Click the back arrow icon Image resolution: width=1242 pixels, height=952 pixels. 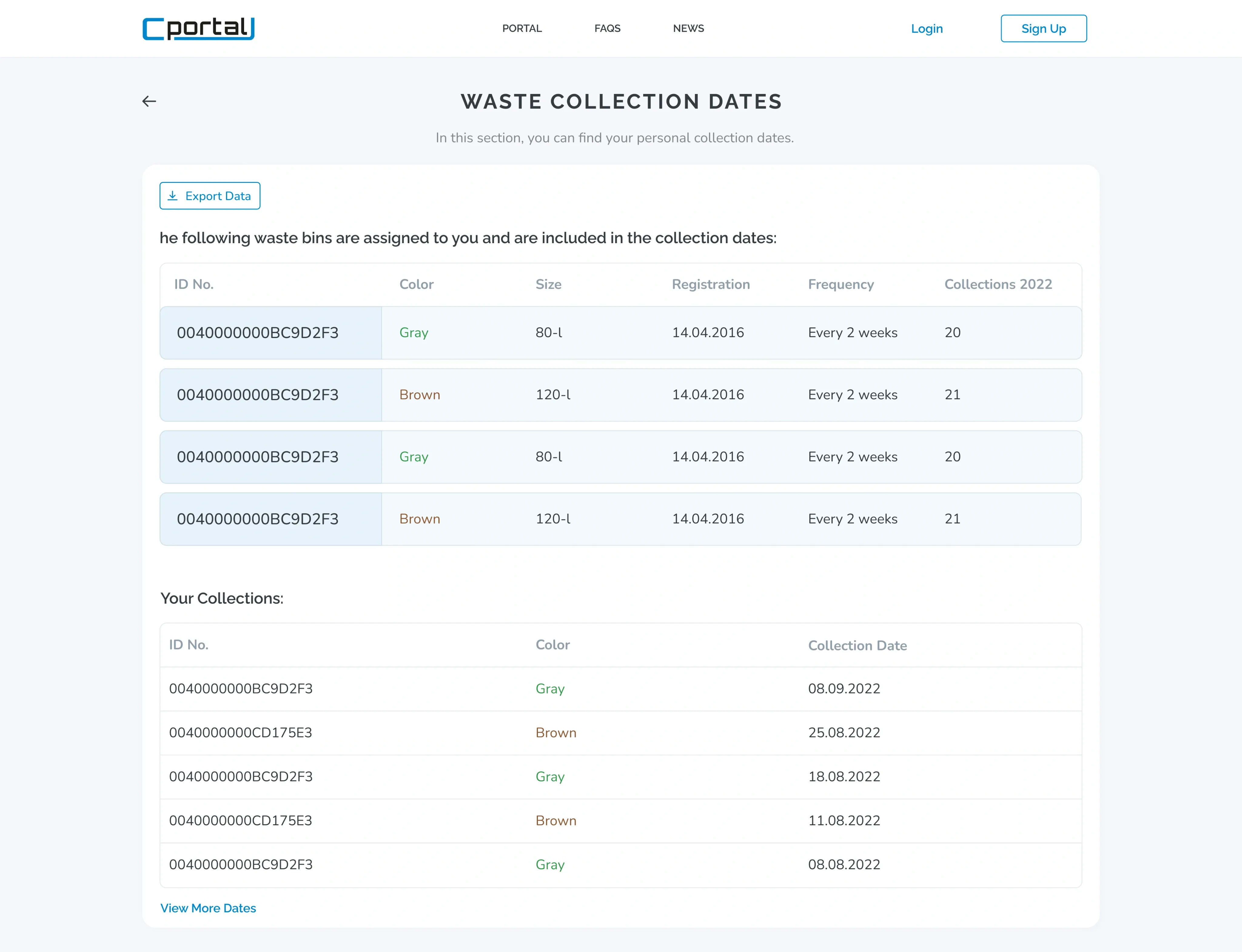tap(149, 102)
